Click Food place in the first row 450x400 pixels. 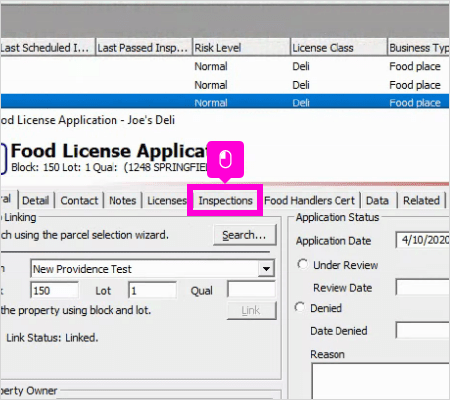coord(415,66)
